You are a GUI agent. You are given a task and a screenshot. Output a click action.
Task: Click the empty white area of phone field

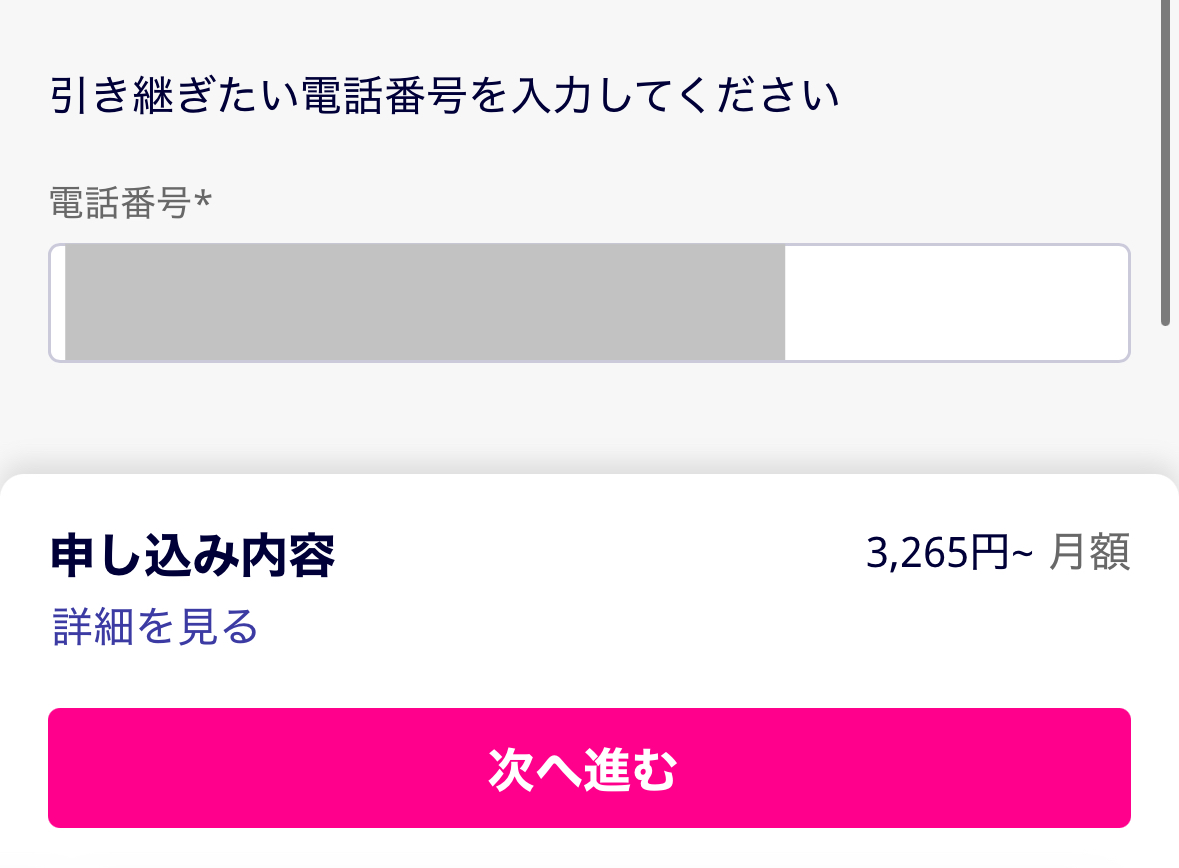(955, 302)
